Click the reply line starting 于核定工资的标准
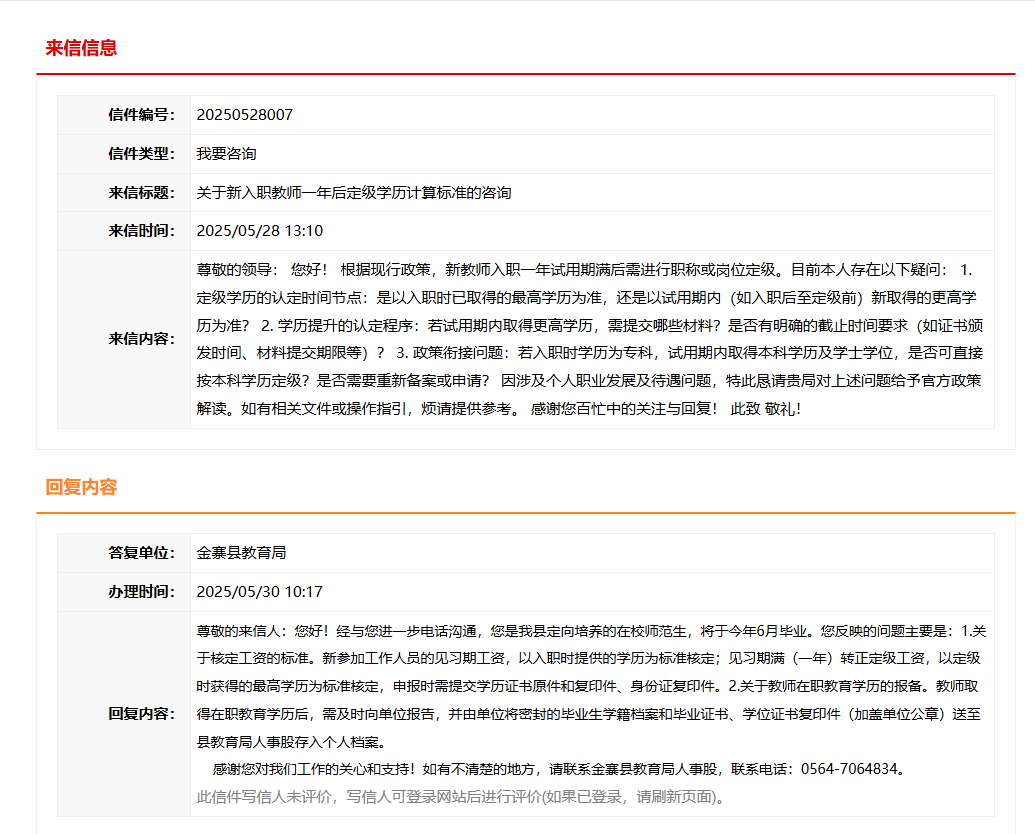This screenshot has width=1035, height=834. (588, 658)
